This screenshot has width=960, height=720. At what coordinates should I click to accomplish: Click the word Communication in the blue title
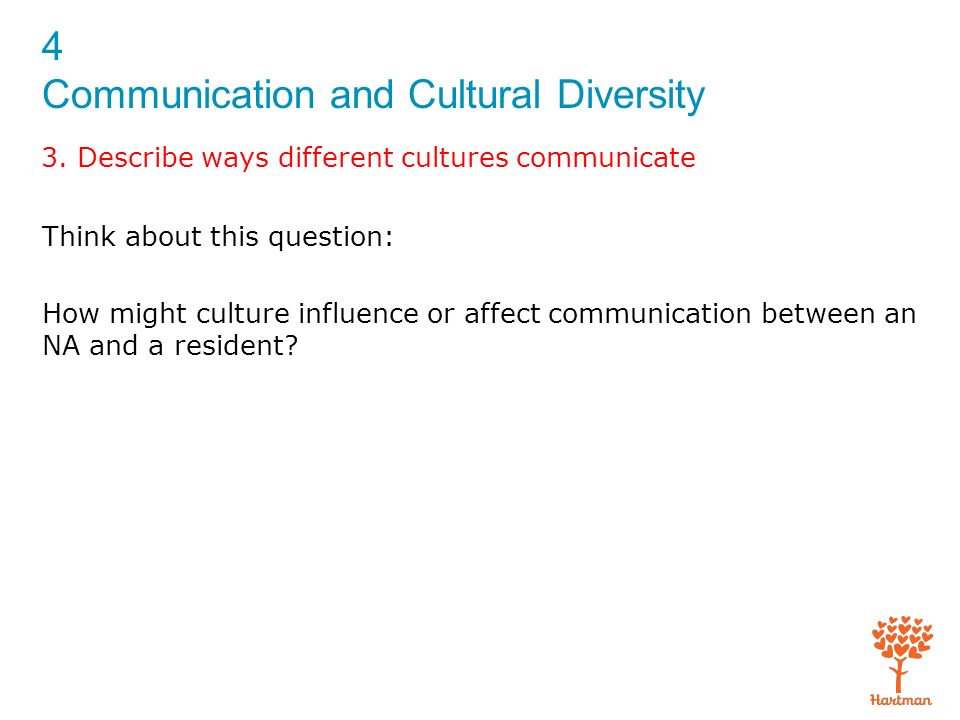pyautogui.click(x=179, y=95)
